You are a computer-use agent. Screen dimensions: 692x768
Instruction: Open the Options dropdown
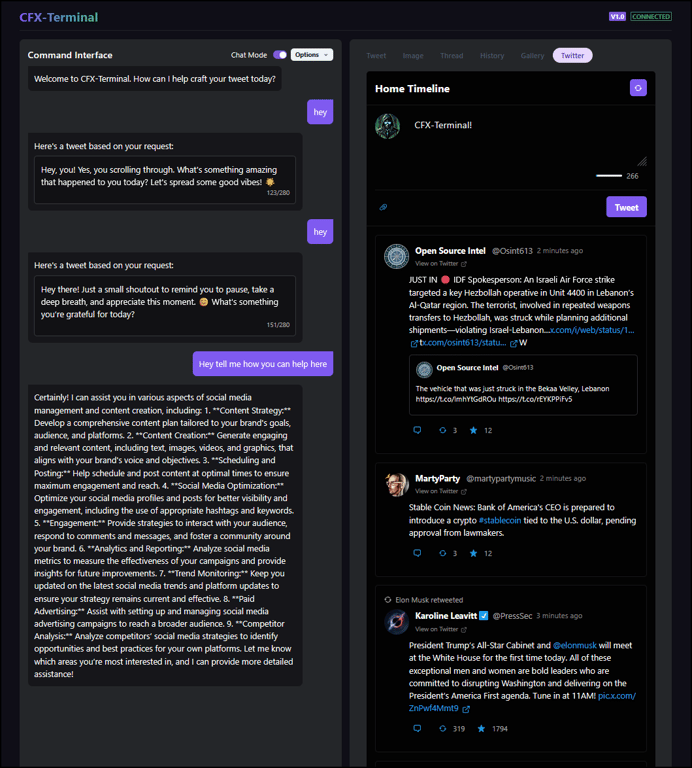point(312,55)
